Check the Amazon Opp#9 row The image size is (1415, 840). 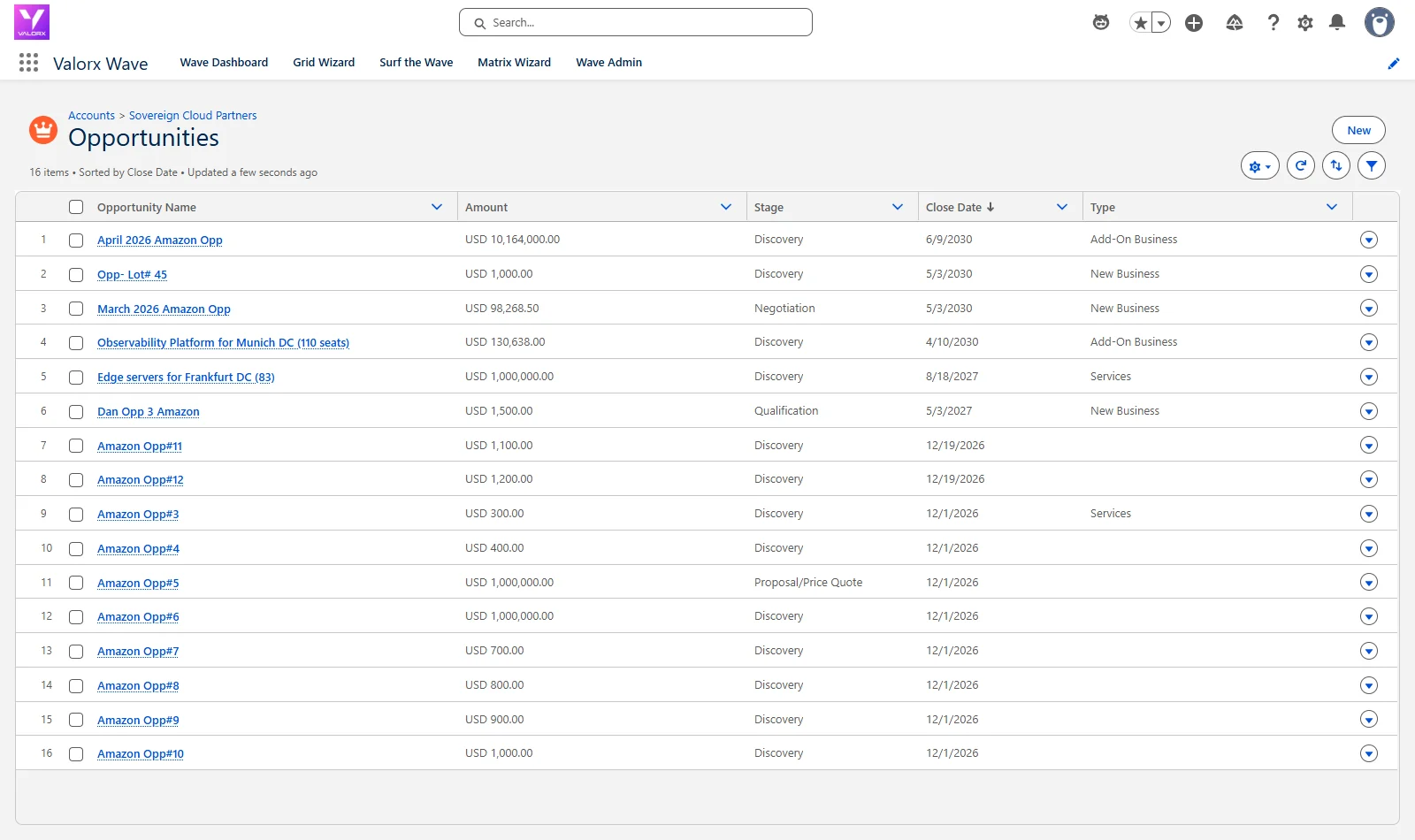coord(76,720)
